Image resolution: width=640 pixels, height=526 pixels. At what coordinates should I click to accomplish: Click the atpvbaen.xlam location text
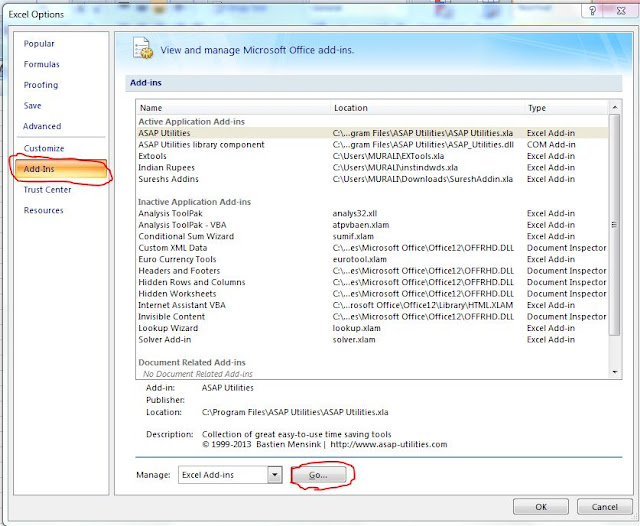361,225
